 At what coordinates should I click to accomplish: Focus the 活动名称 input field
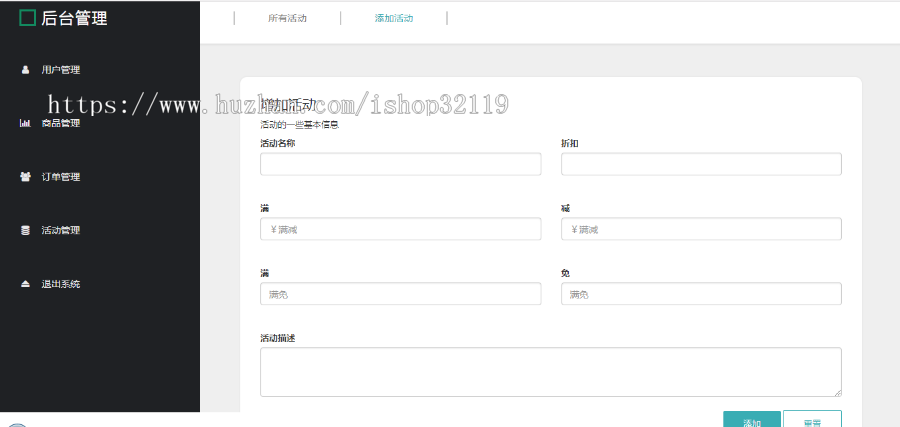click(x=401, y=164)
